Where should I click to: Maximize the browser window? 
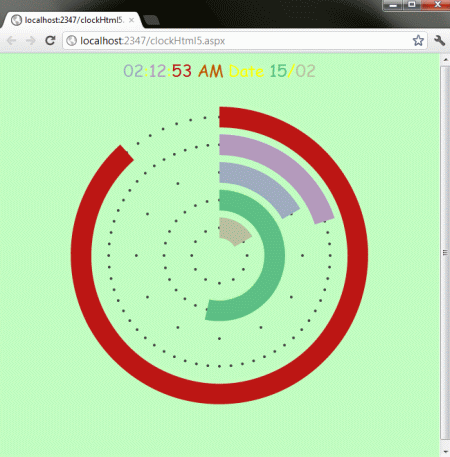pyautogui.click(x=412, y=5)
